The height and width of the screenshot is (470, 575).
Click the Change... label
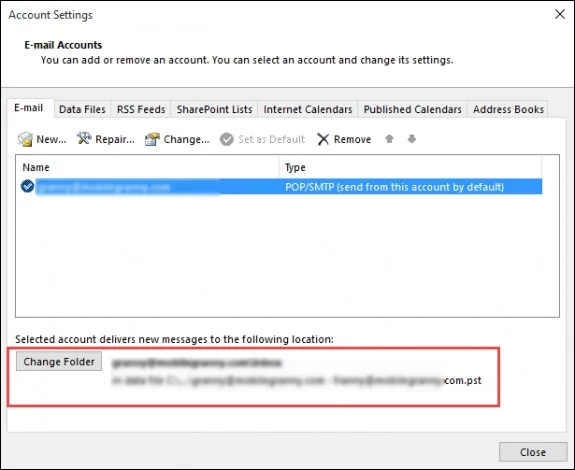pyautogui.click(x=186, y=139)
